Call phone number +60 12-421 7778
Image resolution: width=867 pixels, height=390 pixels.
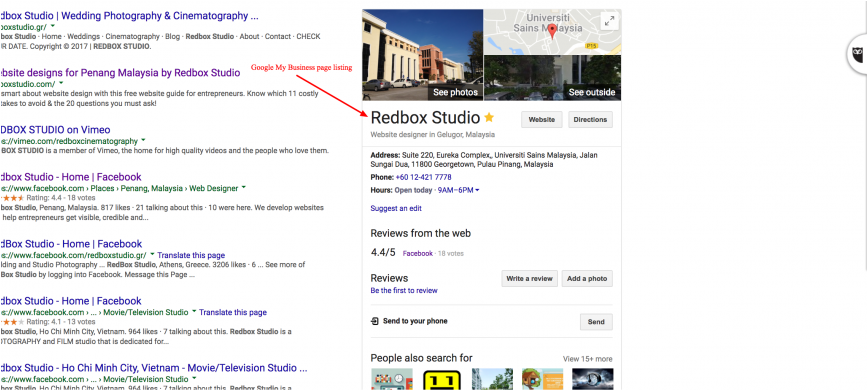423,178
